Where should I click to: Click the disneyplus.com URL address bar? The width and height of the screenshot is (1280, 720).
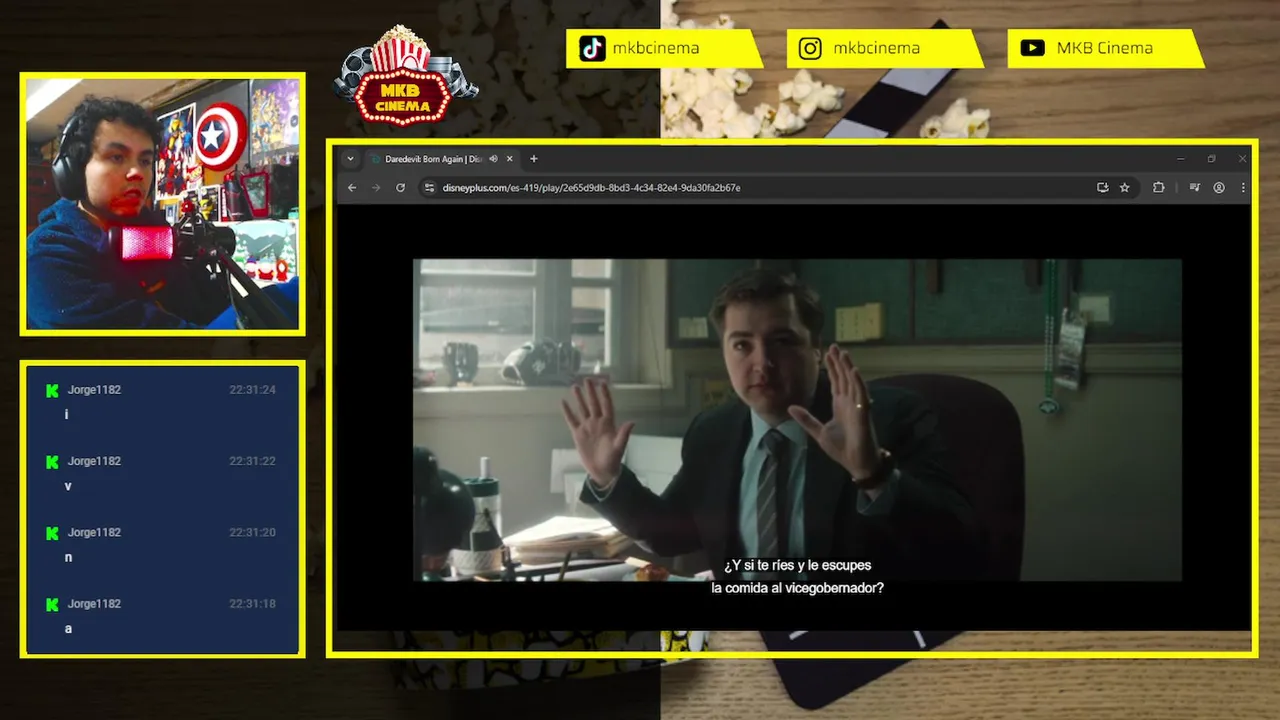(776, 187)
